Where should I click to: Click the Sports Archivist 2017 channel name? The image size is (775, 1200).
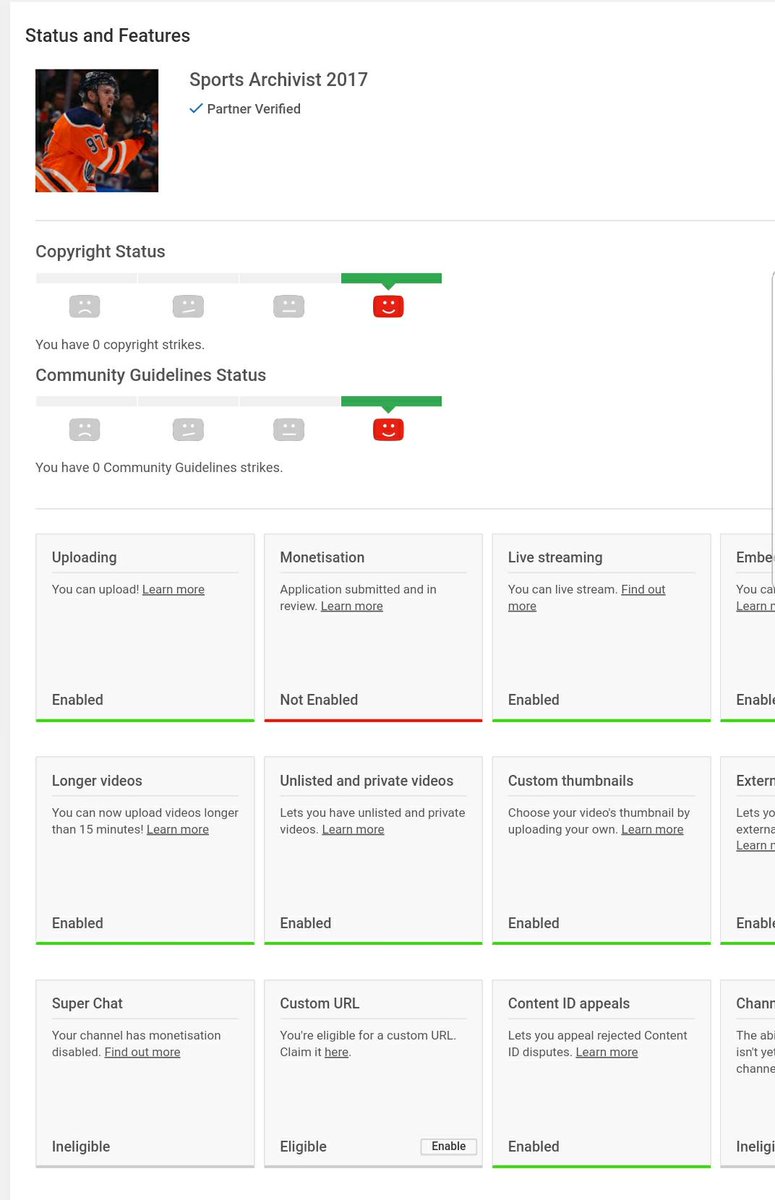coord(279,80)
